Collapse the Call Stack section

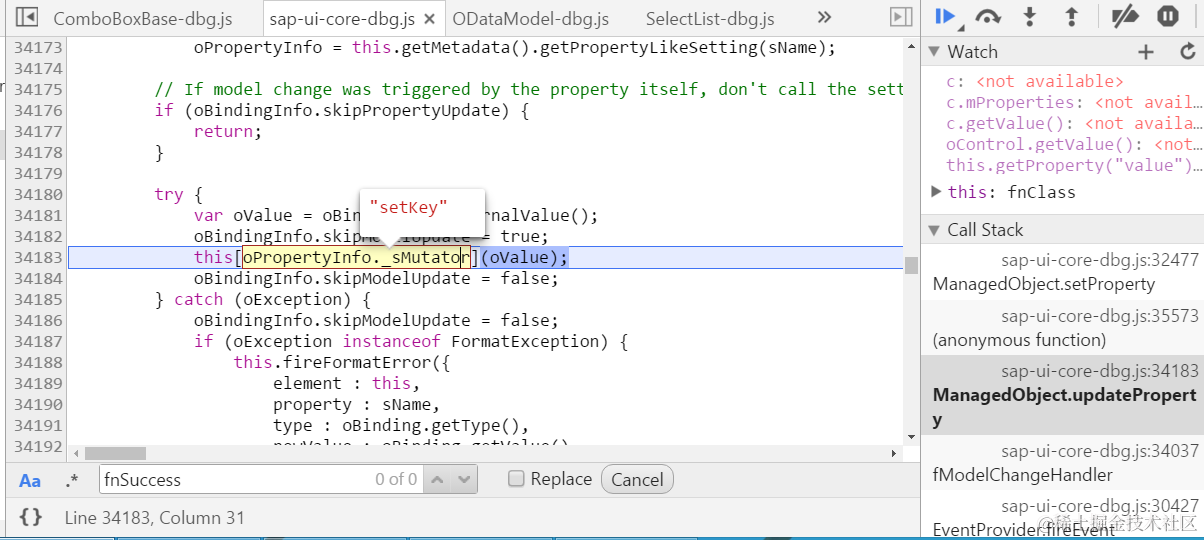[x=934, y=230]
